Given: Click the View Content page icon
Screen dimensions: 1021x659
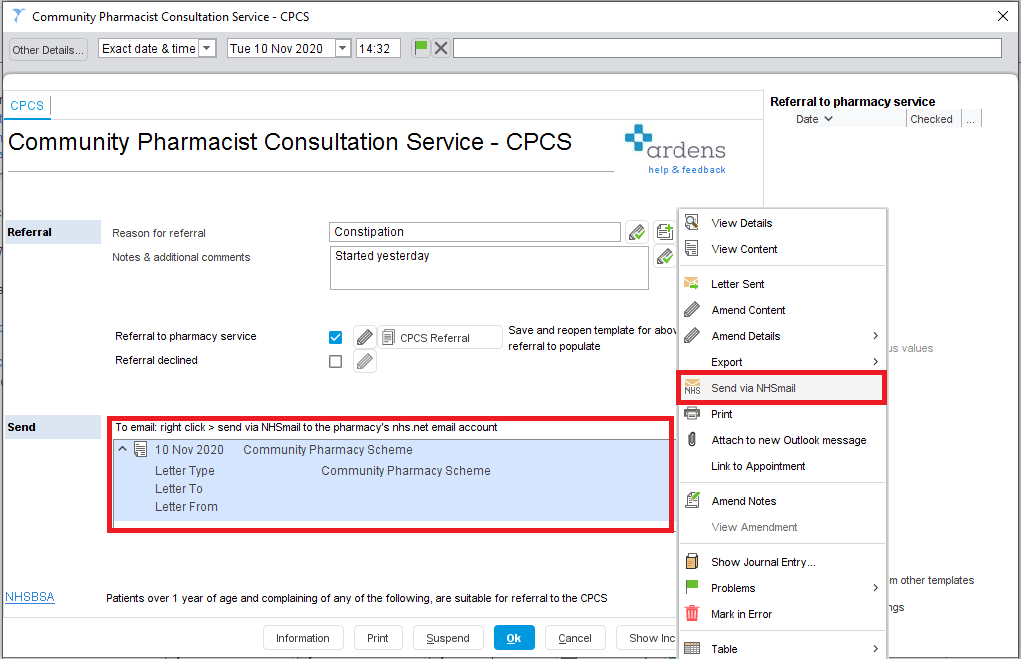Looking at the screenshot, I should tap(692, 248).
